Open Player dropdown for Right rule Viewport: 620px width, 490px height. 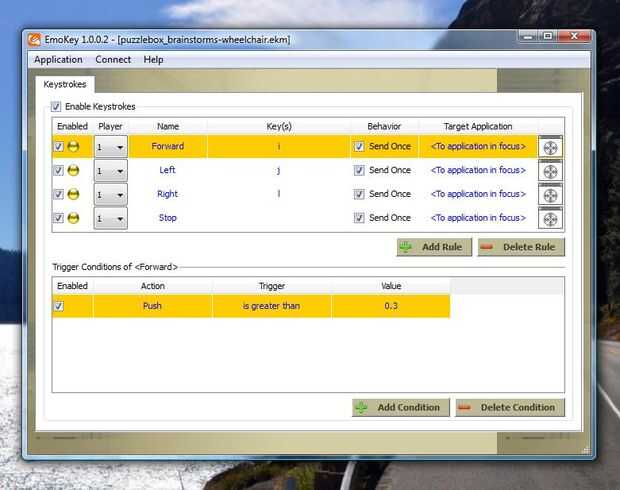pos(111,195)
